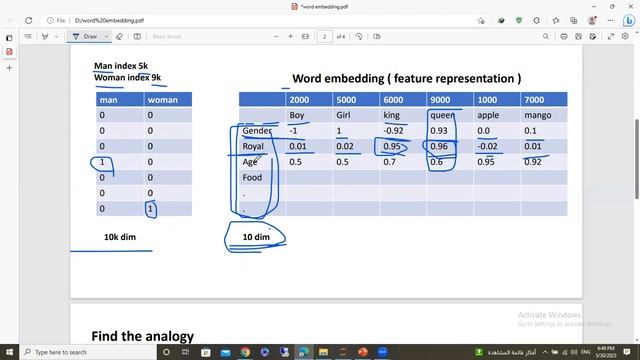The height and width of the screenshot is (360, 640).
Task: Click the address bar with word embedding.pdf
Action: point(109,20)
